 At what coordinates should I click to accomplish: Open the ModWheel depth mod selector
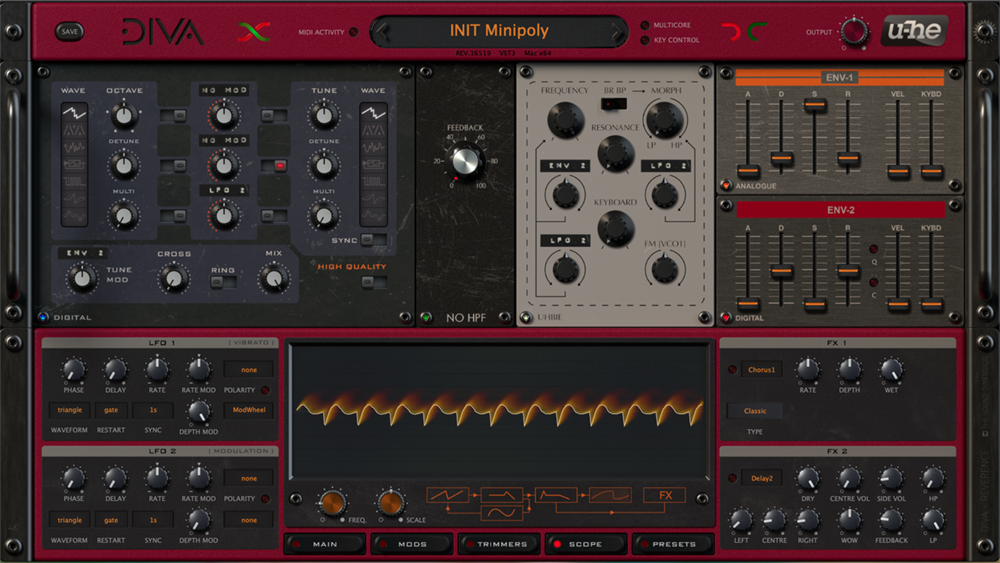click(x=249, y=410)
